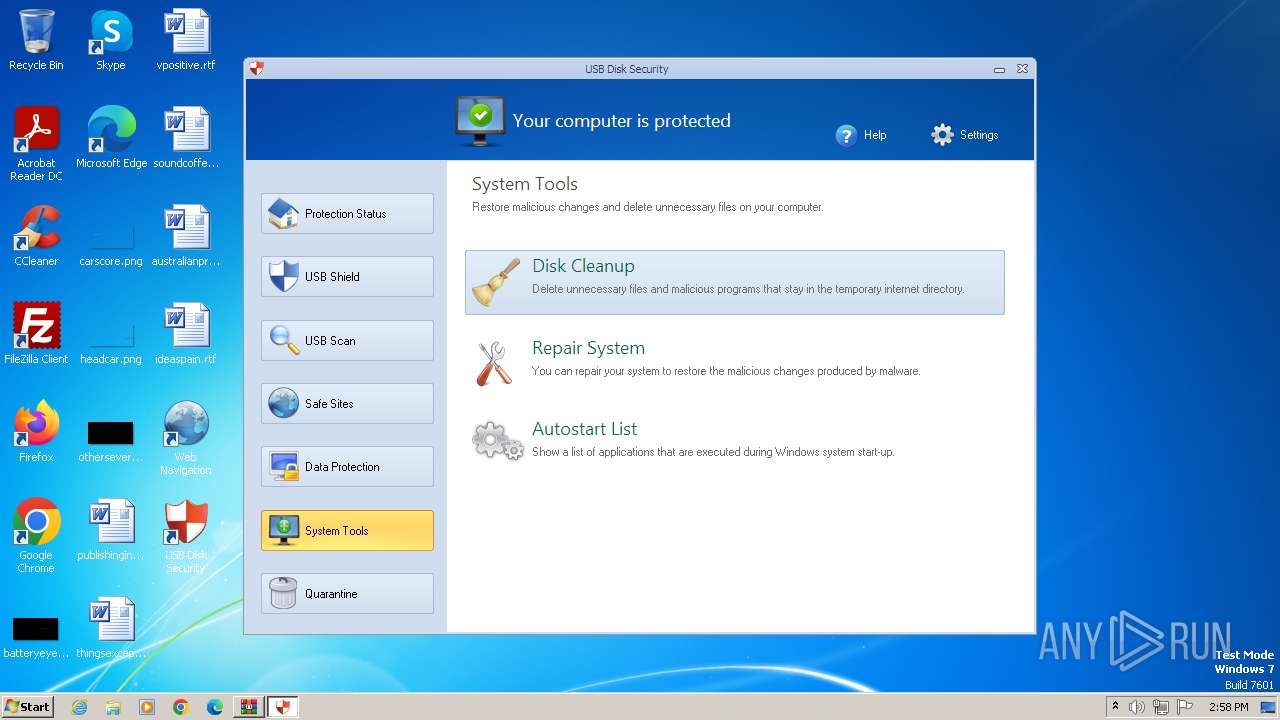Select System Tools sidebar item

tap(347, 530)
